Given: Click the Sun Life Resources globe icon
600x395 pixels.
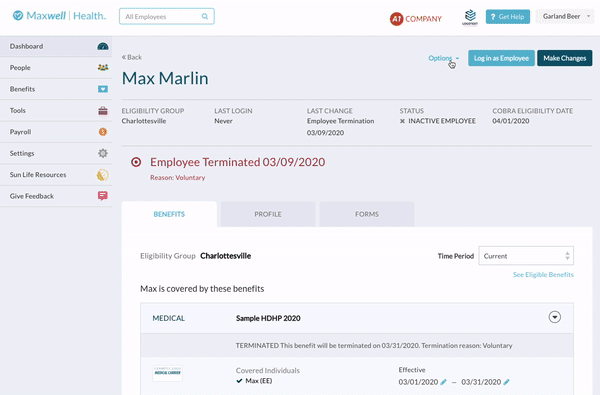Looking at the screenshot, I should coord(102,175).
